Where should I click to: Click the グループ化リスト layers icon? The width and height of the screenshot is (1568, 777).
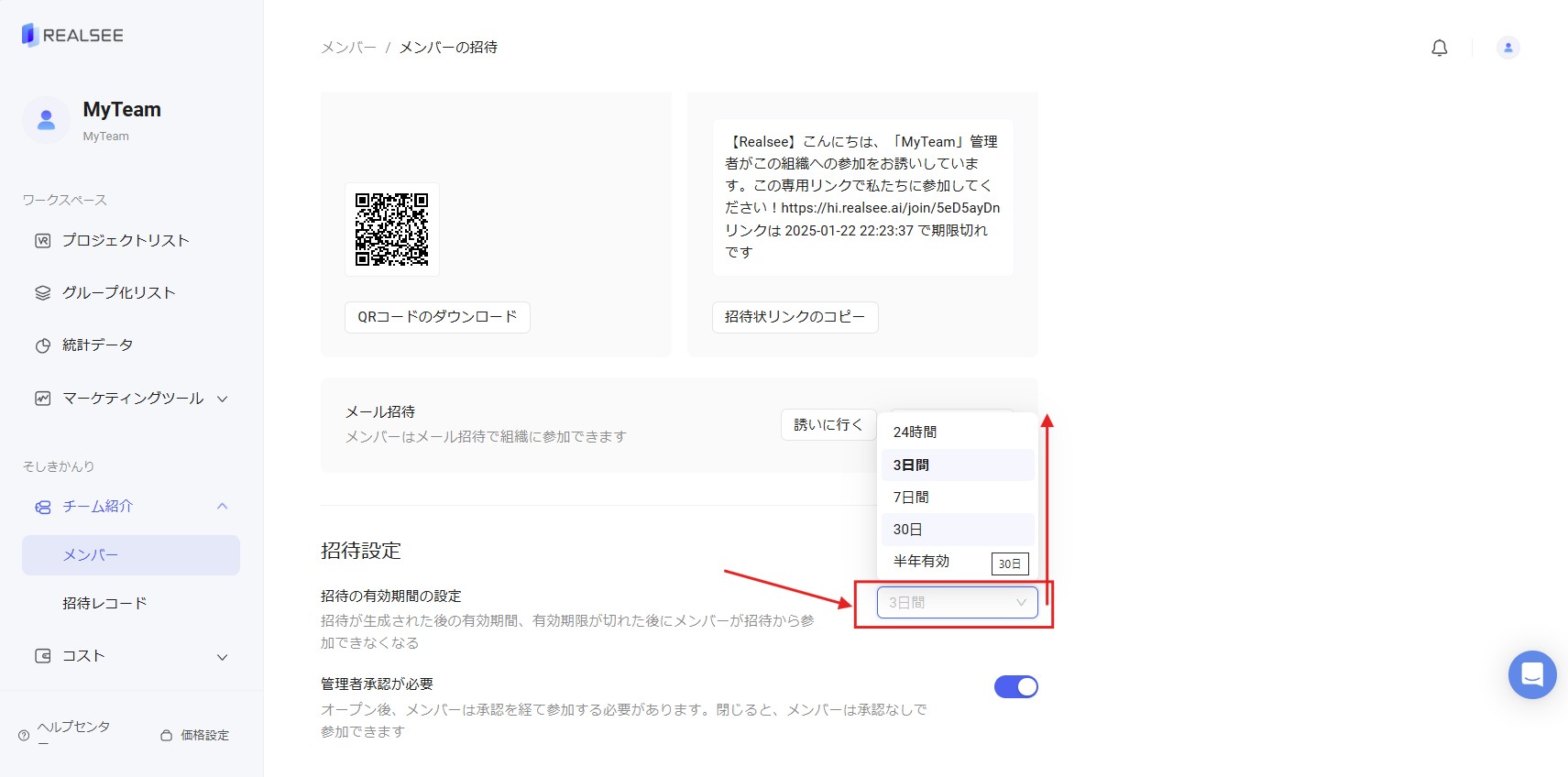[x=42, y=293]
